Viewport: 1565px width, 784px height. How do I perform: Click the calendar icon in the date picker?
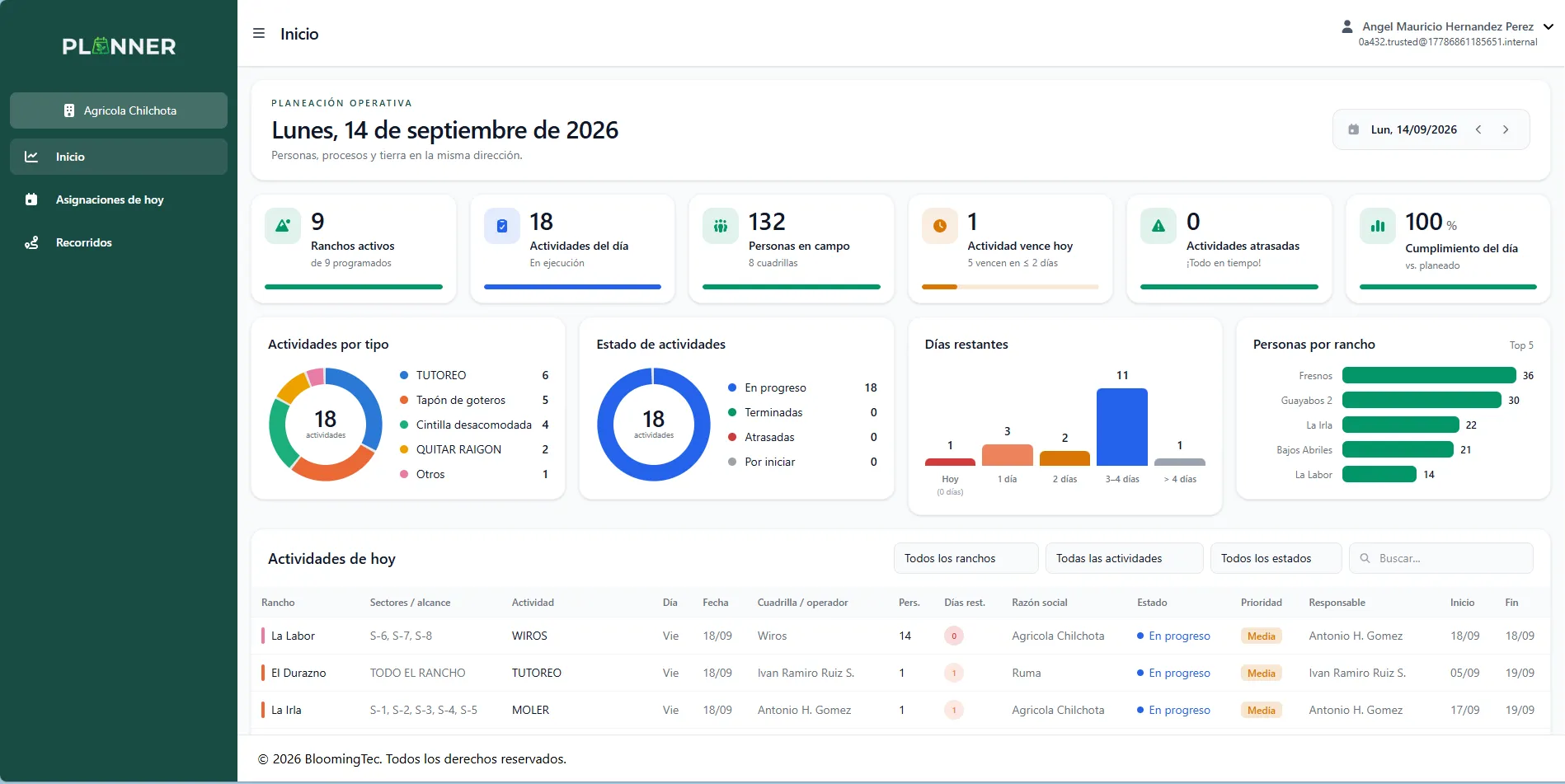point(1353,129)
